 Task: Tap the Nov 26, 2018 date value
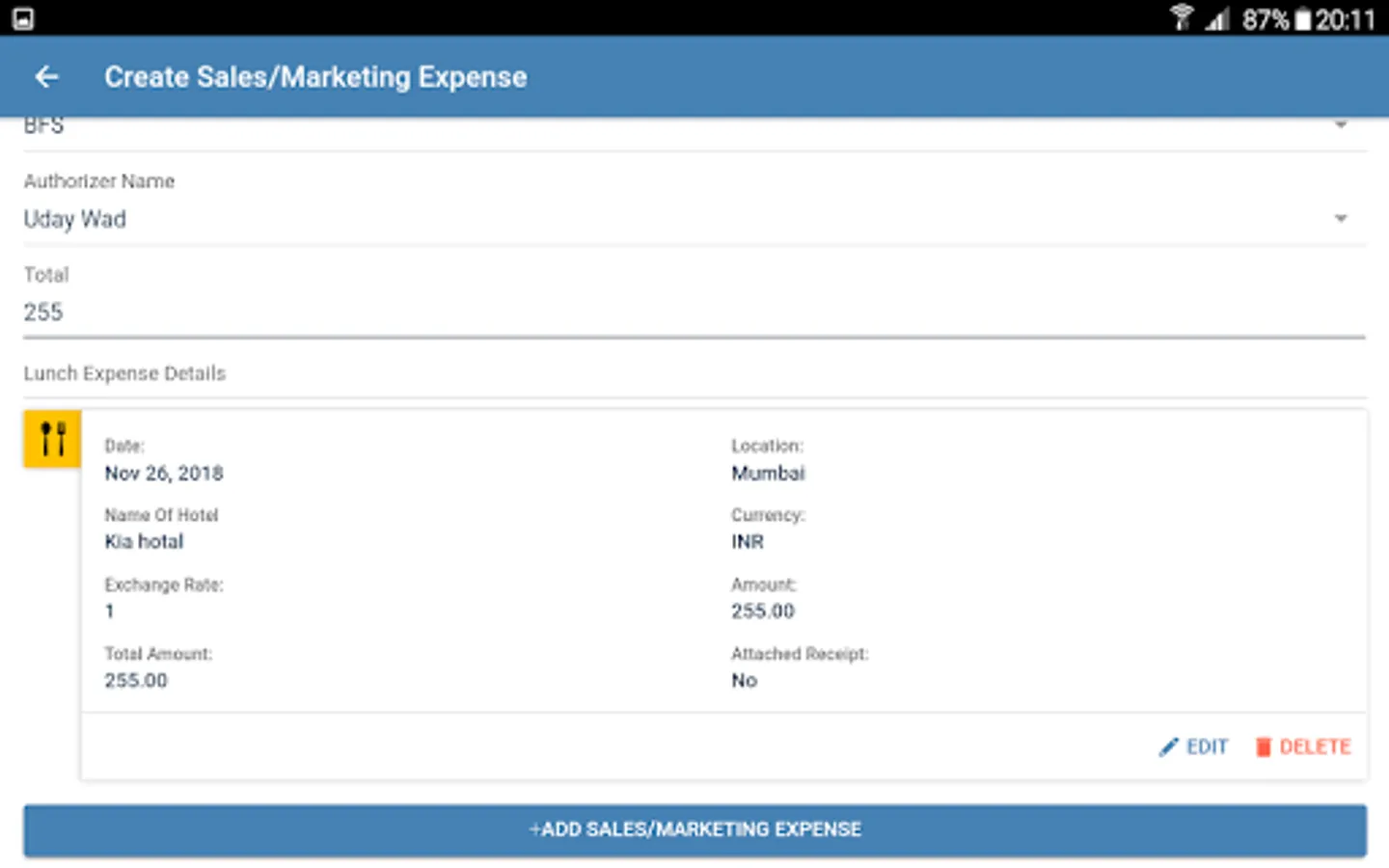coord(164,474)
